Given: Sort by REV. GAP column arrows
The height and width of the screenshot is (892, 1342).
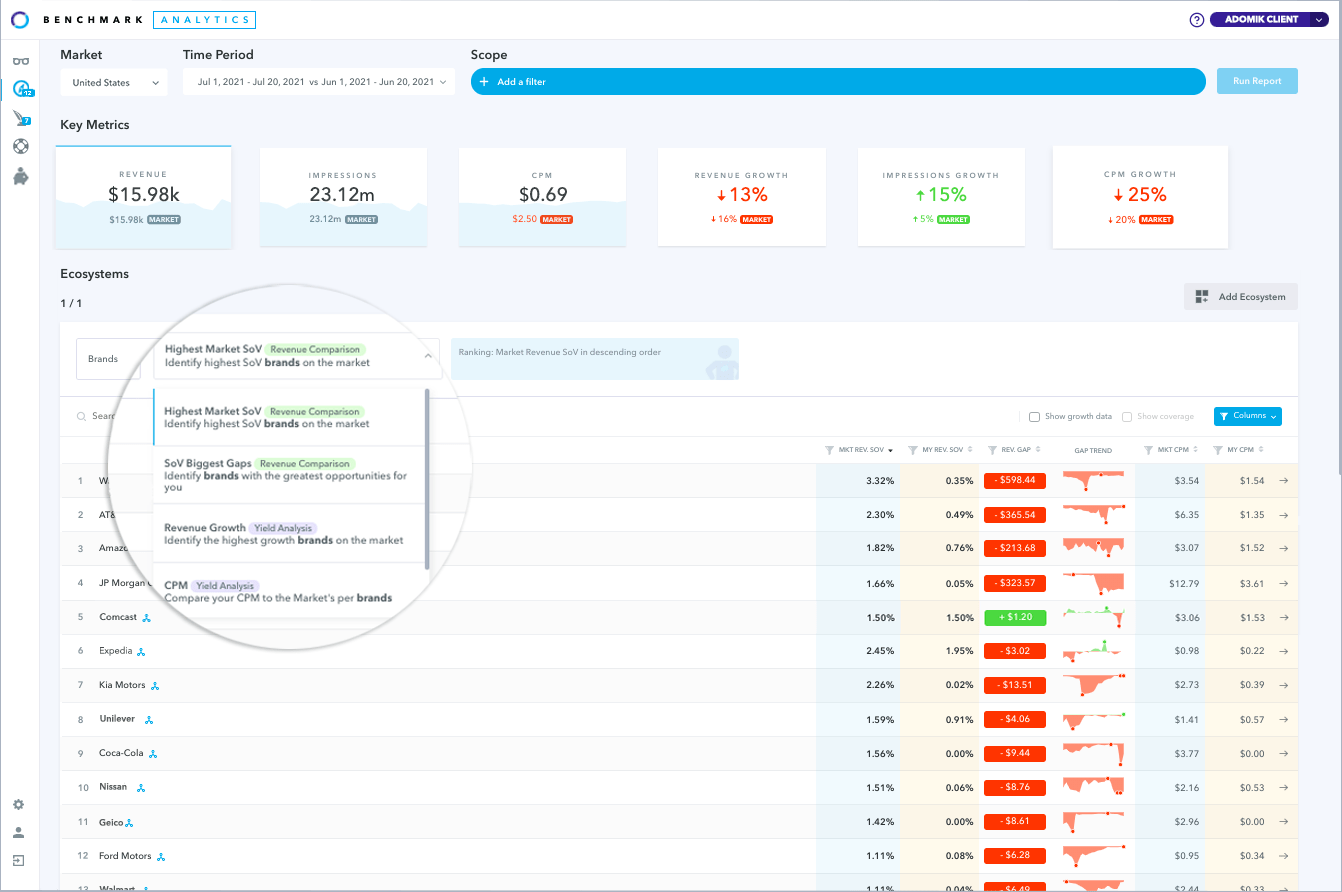Looking at the screenshot, I should coord(1037,451).
